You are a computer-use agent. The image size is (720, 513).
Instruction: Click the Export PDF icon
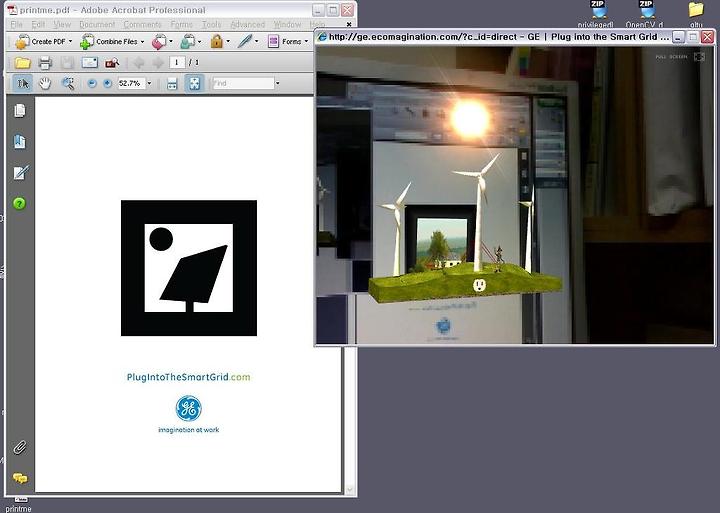pyautogui.click(x=159, y=42)
